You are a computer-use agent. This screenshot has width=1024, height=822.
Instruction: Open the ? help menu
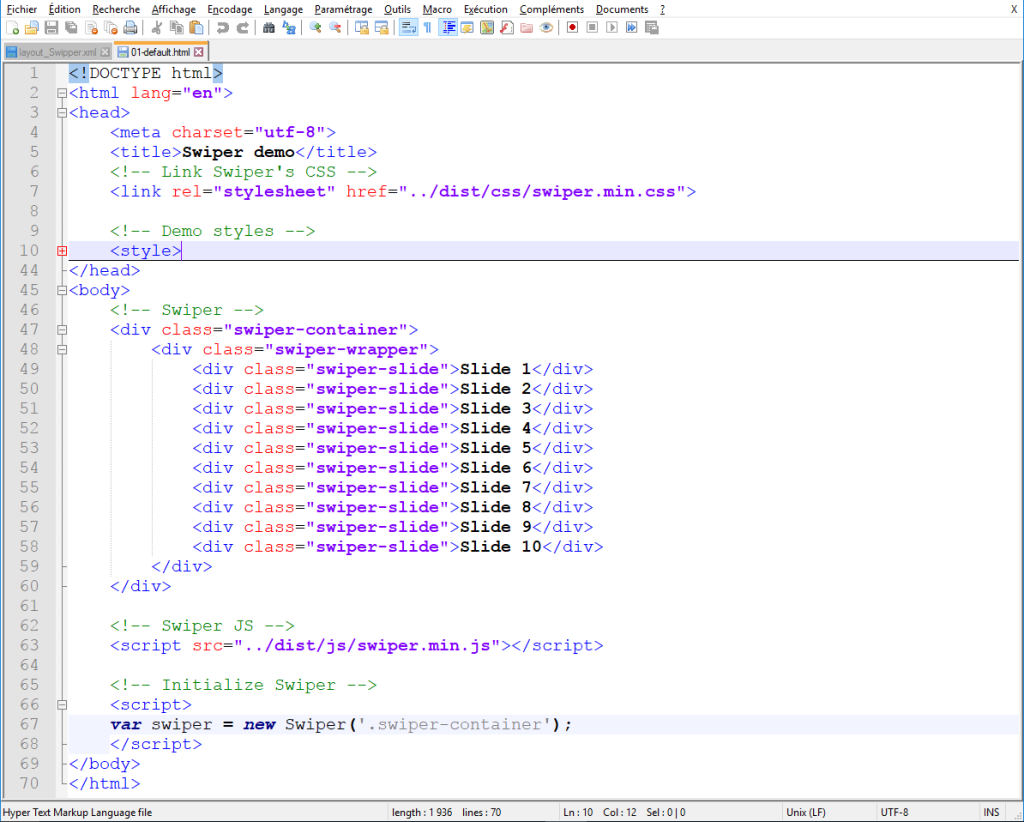pyautogui.click(x=662, y=9)
